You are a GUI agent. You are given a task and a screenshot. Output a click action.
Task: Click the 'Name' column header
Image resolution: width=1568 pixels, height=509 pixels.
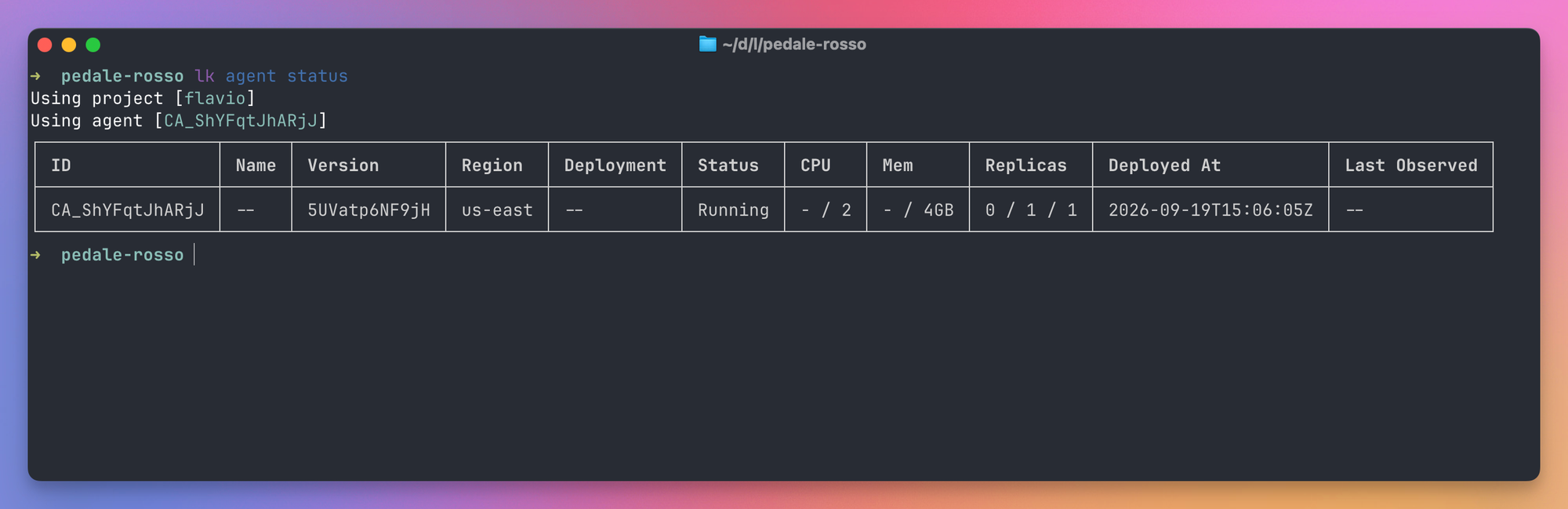pos(256,165)
